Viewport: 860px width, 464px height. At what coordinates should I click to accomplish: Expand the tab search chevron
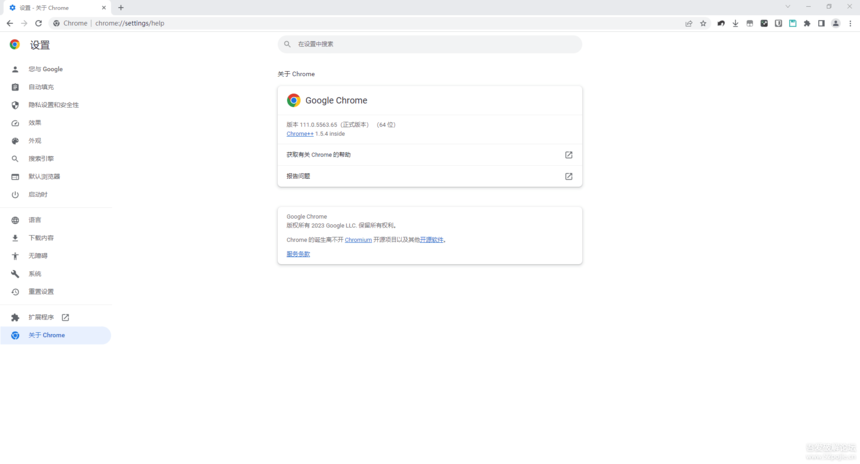coord(788,7)
